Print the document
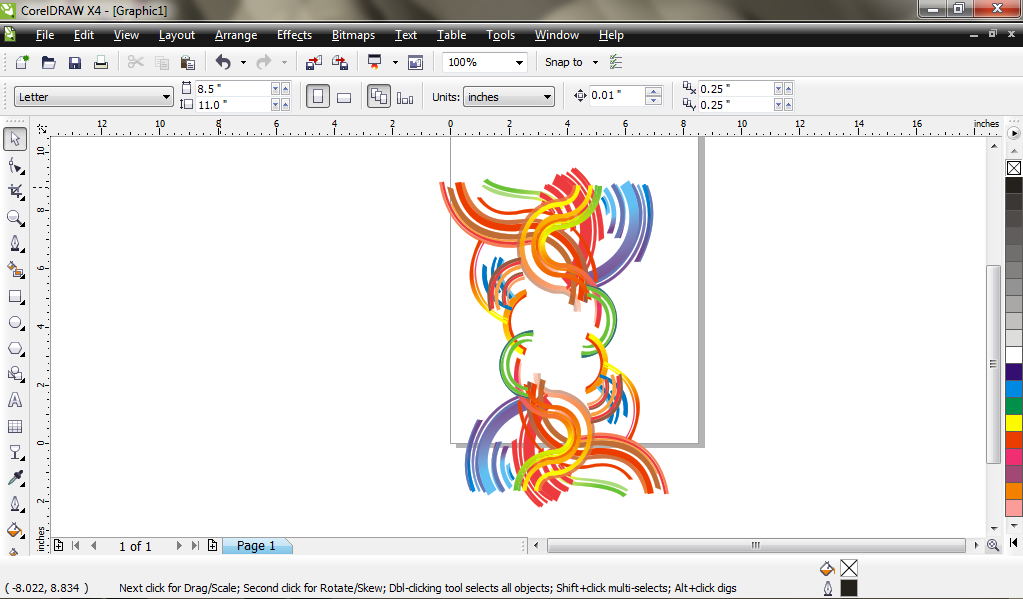 pos(101,62)
